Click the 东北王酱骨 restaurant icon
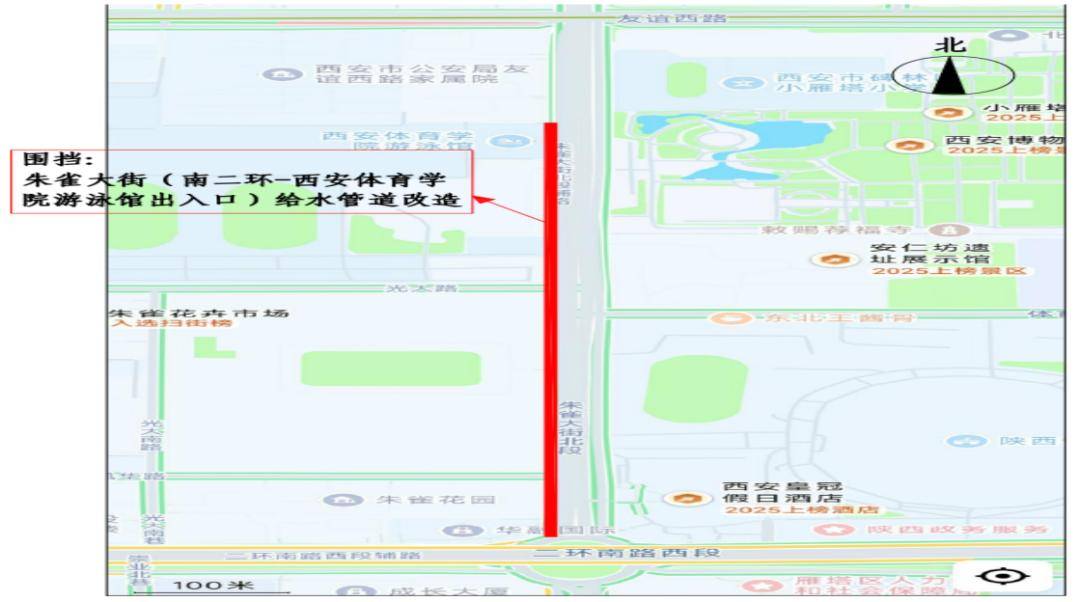Screen dimensions: 1080x602 tap(731, 318)
